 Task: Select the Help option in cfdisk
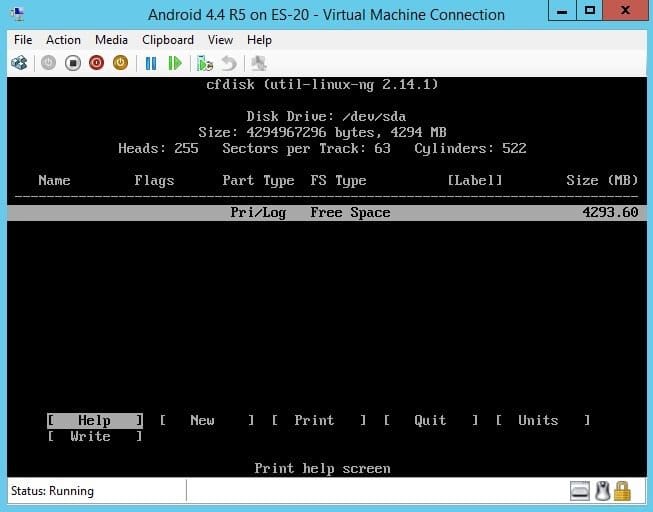click(x=95, y=420)
